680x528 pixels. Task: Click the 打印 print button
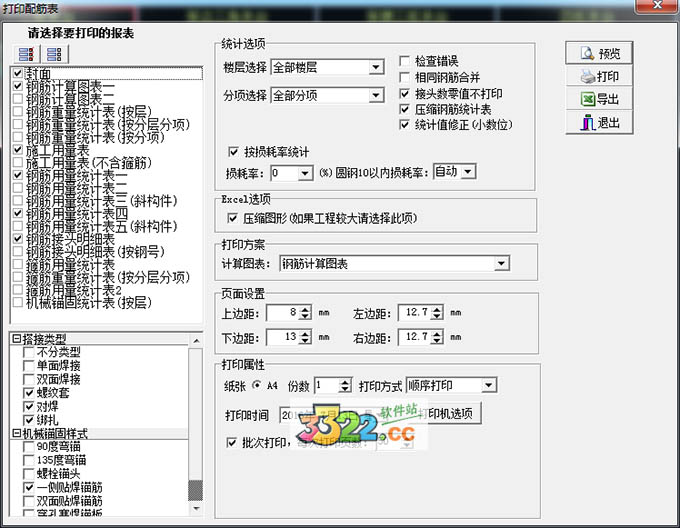[599, 76]
